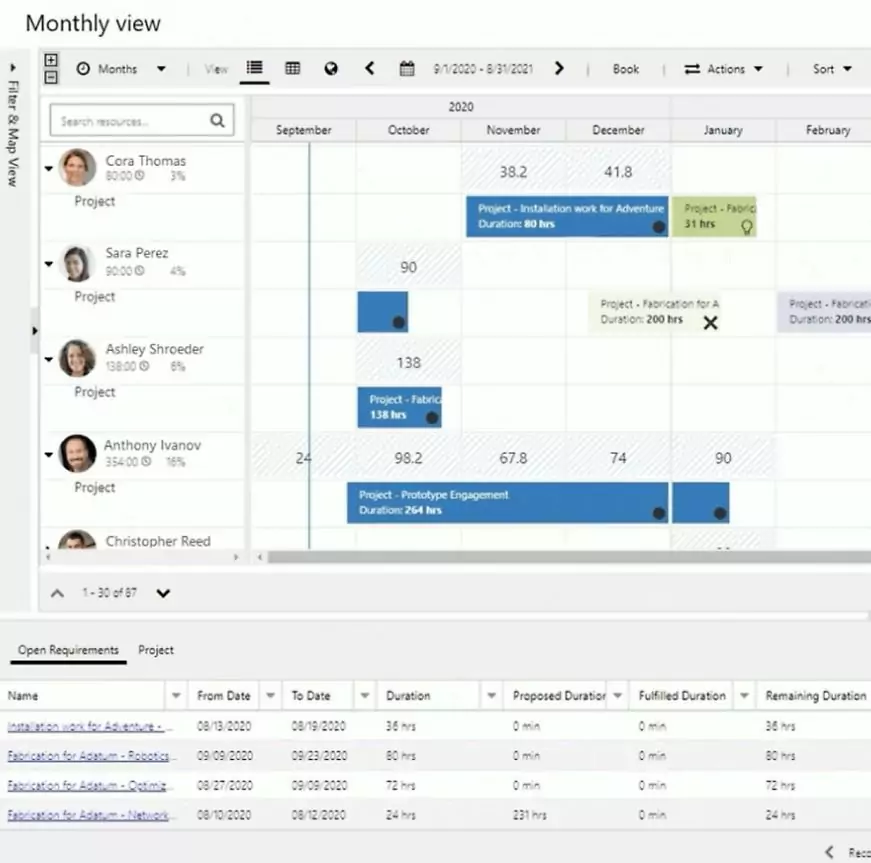This screenshot has width=871, height=863.
Task: Click the Search resources input field
Action: click(128, 121)
